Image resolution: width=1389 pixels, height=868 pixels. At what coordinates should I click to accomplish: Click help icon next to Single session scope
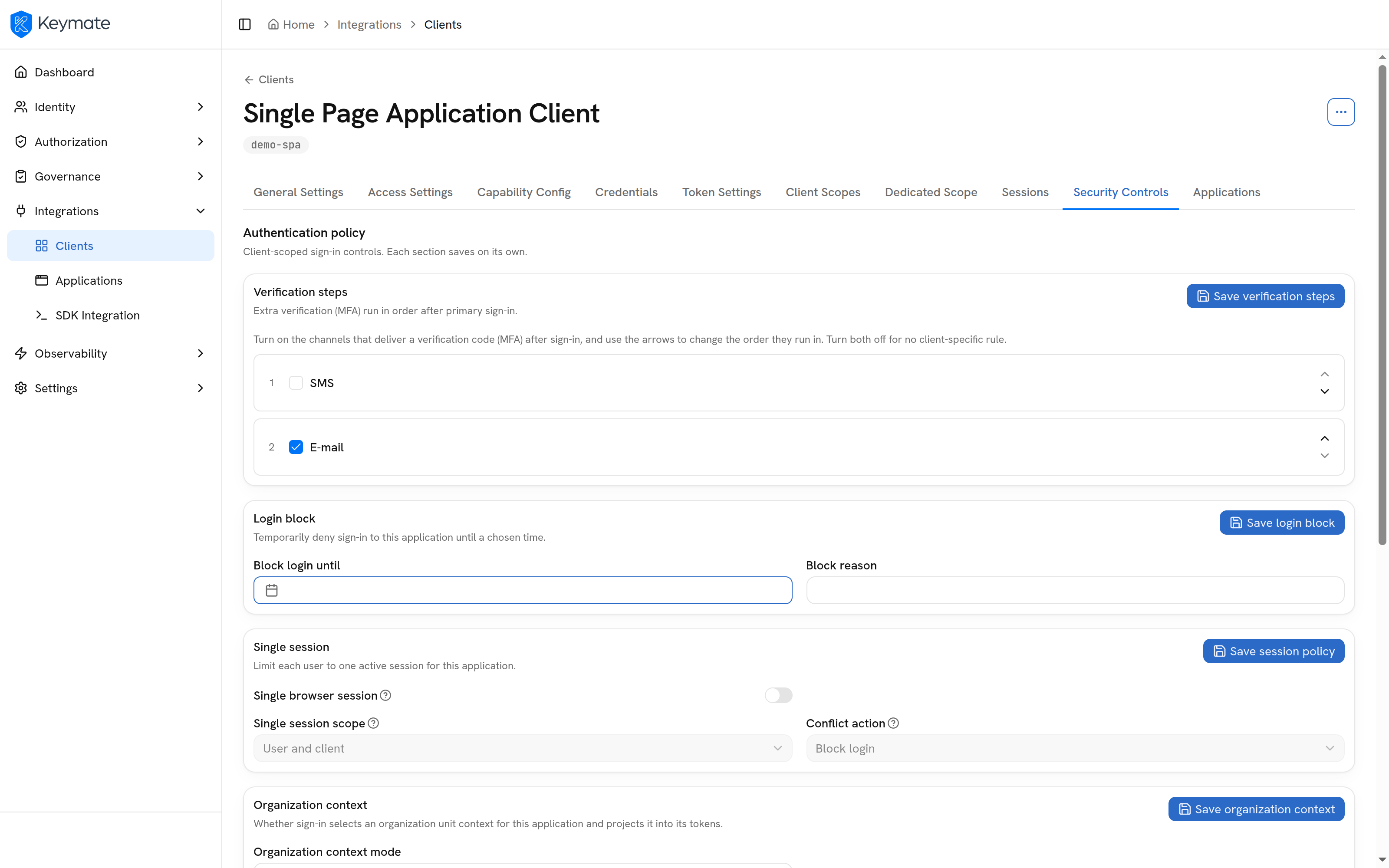pyautogui.click(x=373, y=723)
